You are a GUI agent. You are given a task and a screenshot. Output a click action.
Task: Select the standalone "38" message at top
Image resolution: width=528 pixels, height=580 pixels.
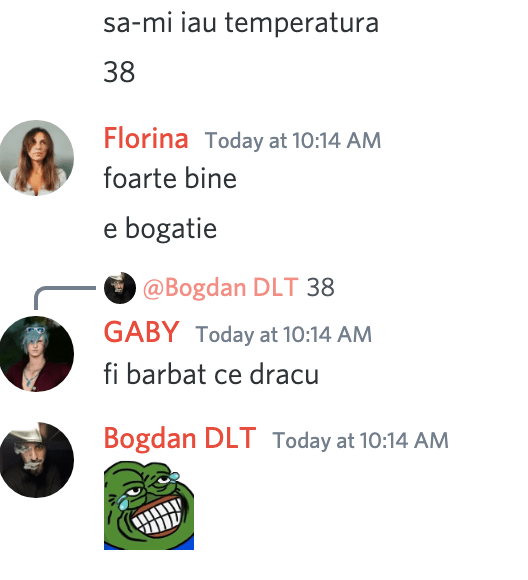(x=119, y=72)
